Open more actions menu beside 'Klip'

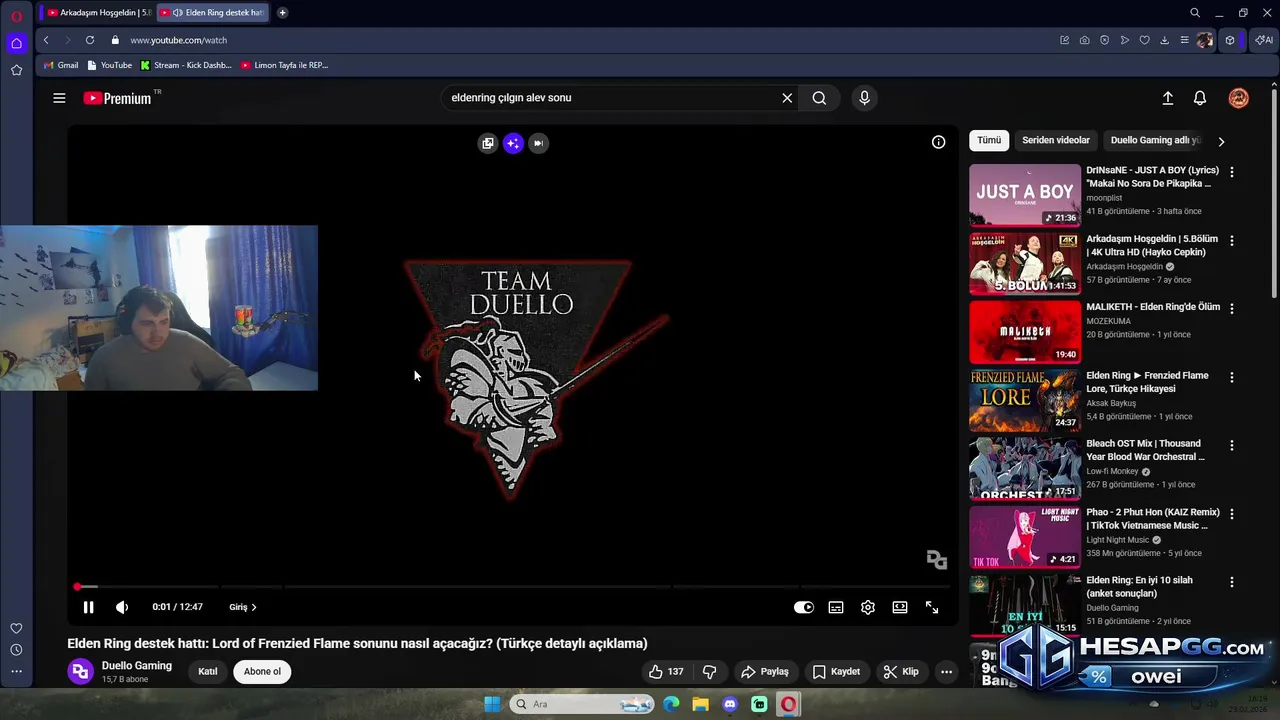coord(946,672)
